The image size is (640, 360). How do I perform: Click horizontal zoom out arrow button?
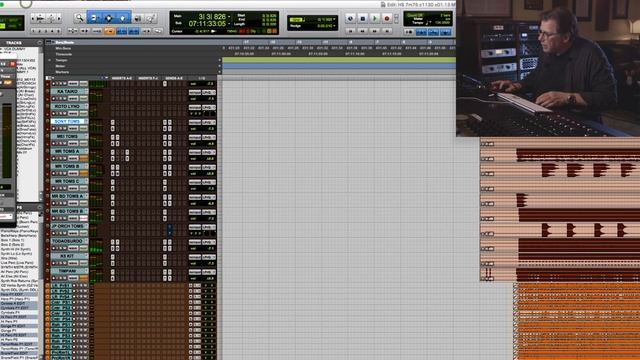[33, 18]
